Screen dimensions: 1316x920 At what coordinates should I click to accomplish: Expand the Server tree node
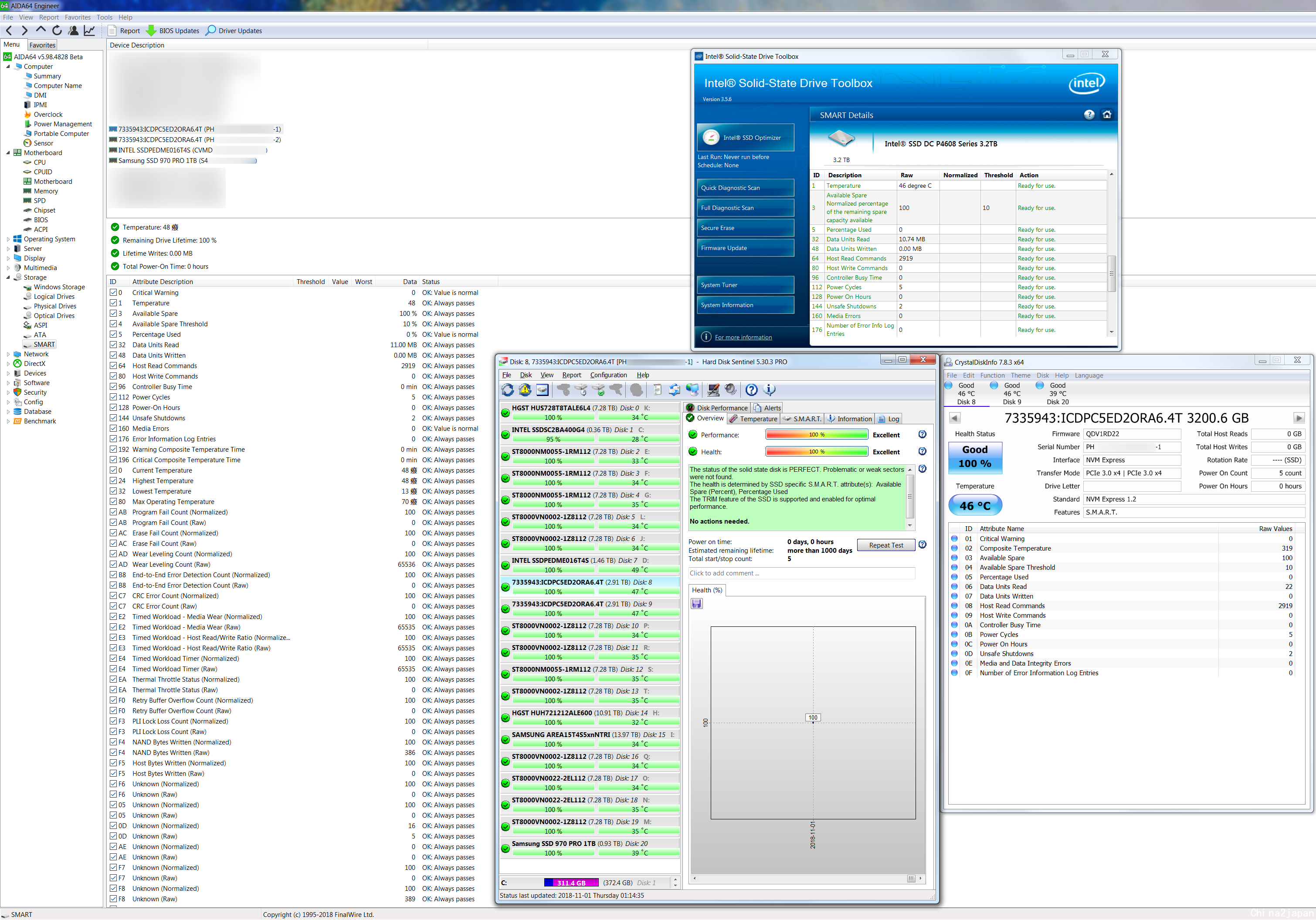click(x=8, y=249)
